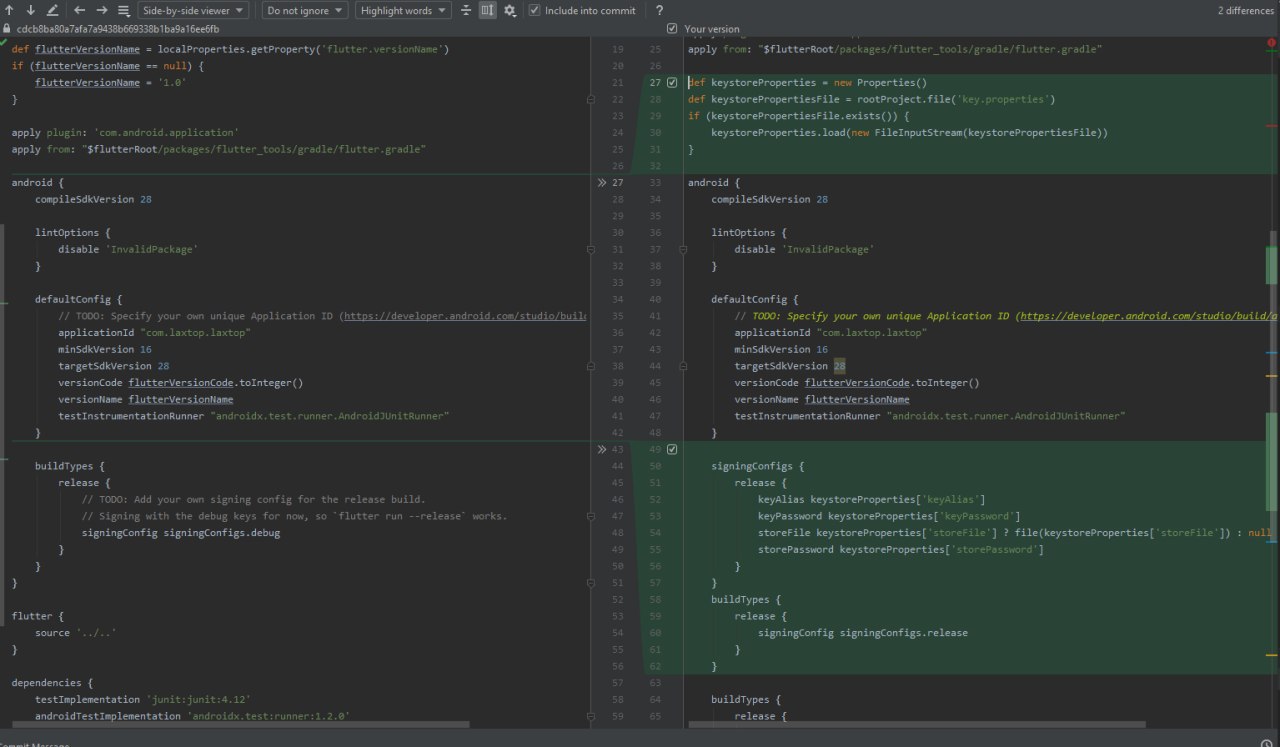Click 'lintOptions {' in left pane
Screen dimensions: 1280x747
(x=73, y=233)
